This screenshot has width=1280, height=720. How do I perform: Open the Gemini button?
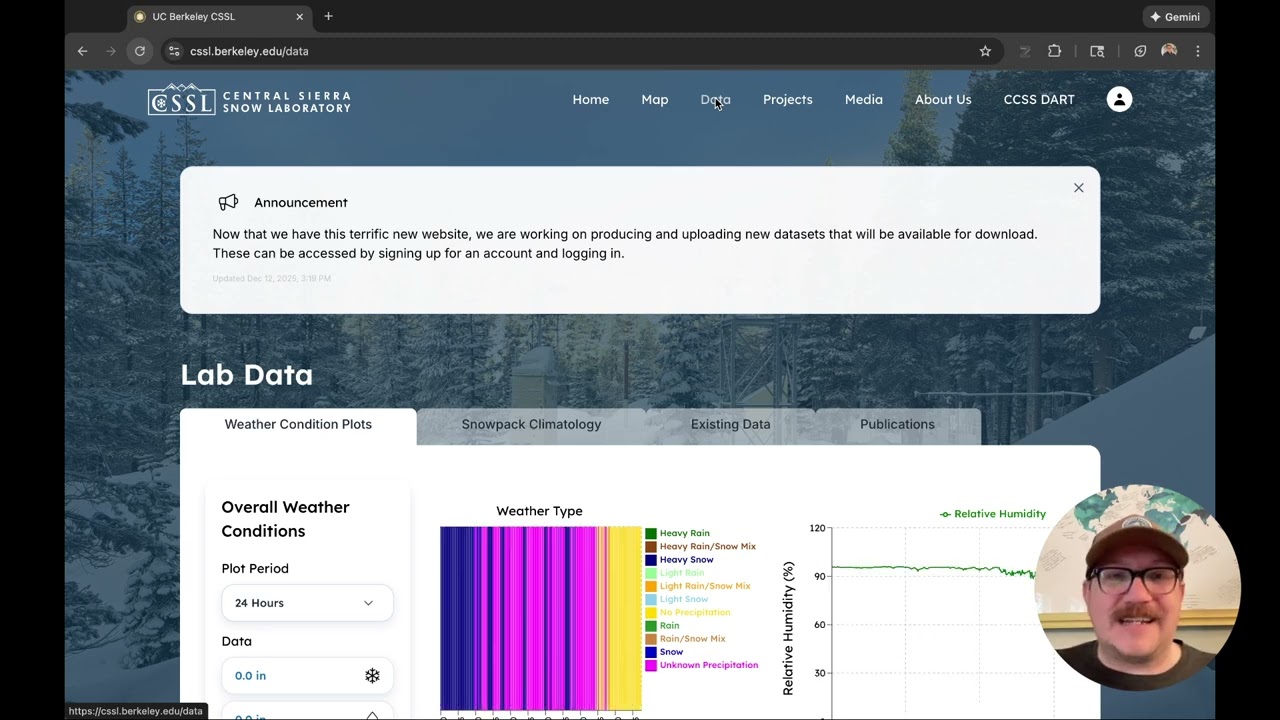(1176, 17)
